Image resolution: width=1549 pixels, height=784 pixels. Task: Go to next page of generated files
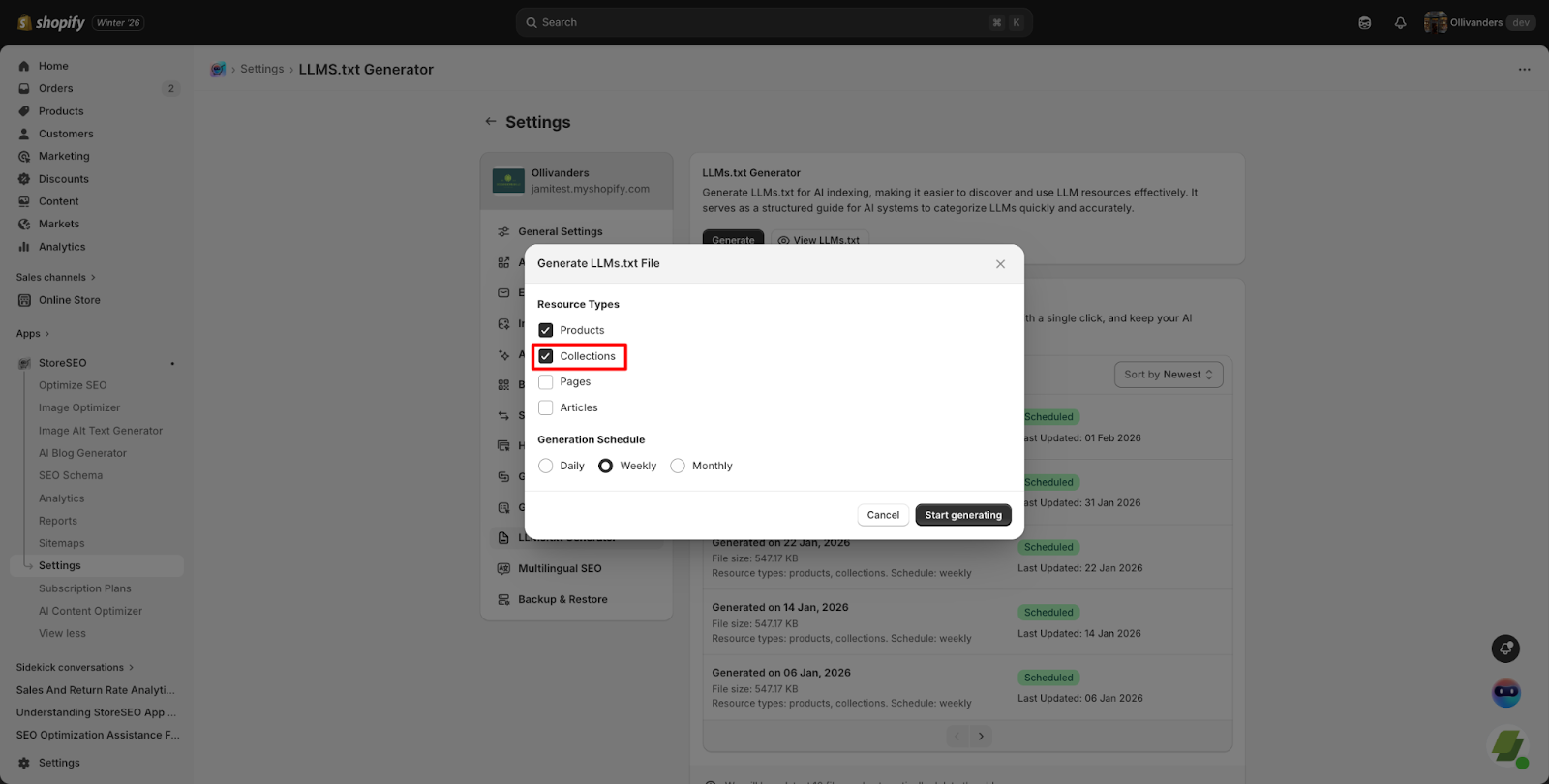pyautogui.click(x=981, y=737)
